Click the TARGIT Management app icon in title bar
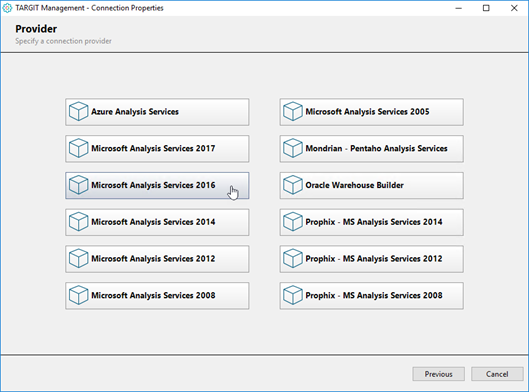 (7, 8)
